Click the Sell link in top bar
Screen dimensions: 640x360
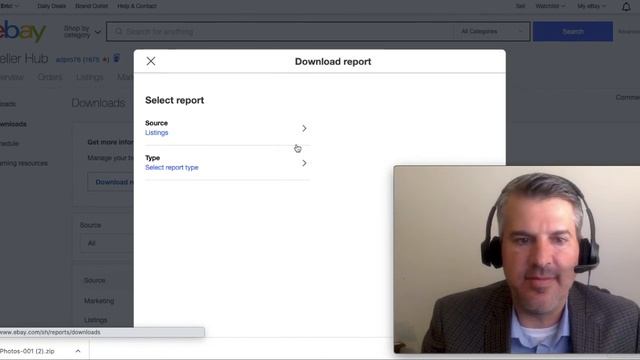pyautogui.click(x=520, y=6)
